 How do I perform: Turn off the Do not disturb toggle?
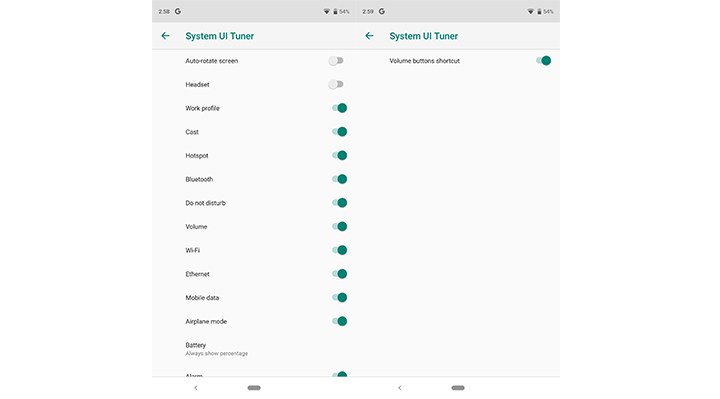point(339,203)
